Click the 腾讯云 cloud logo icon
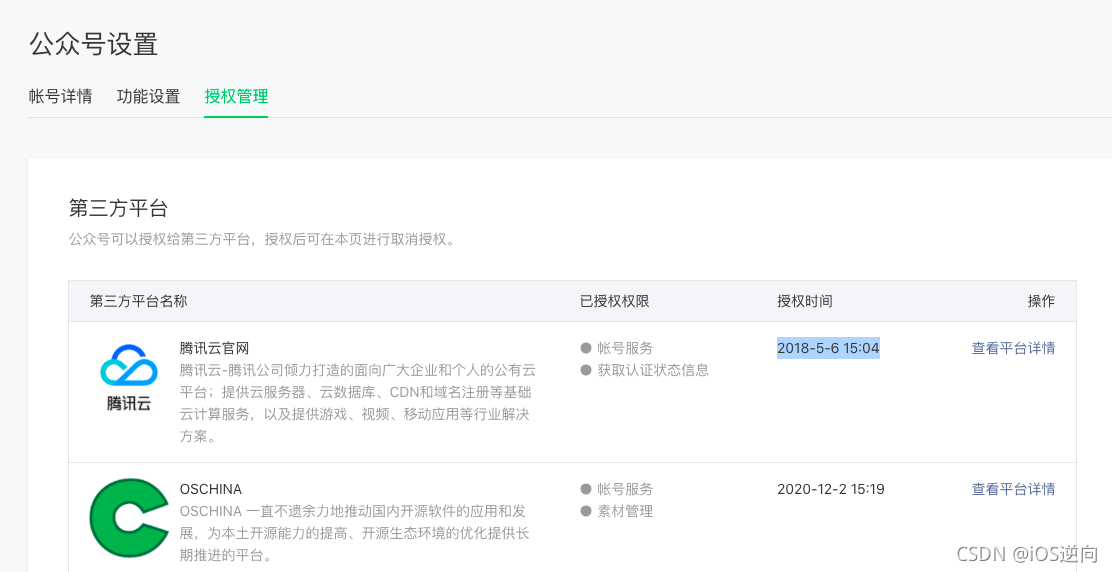This screenshot has height=572, width=1112. [128, 377]
